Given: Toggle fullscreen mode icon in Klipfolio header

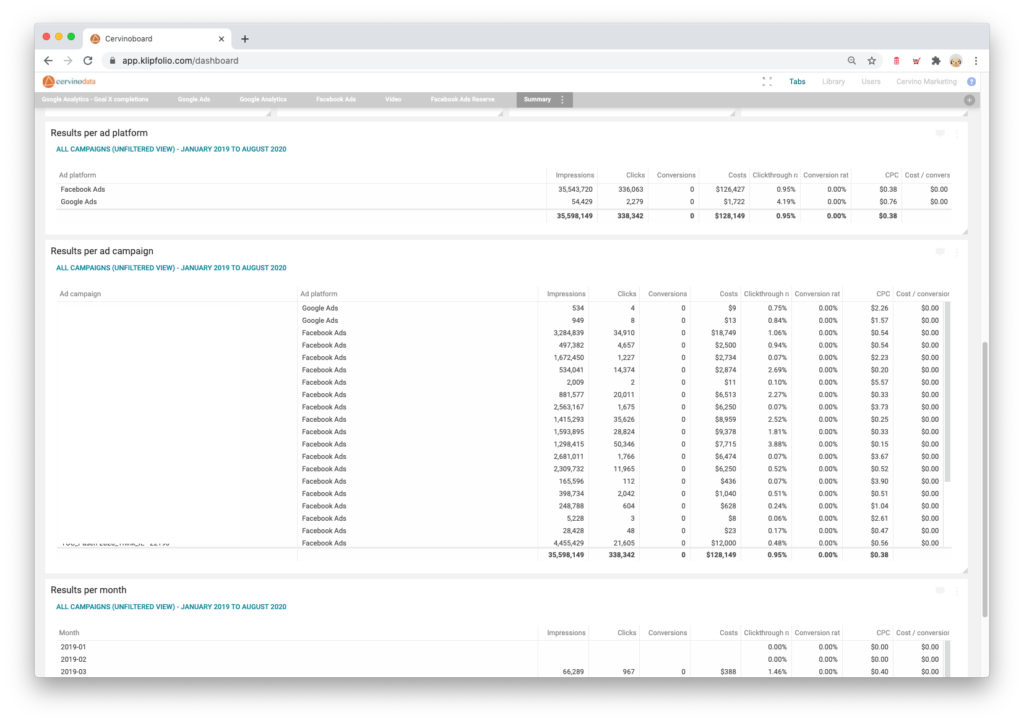Looking at the screenshot, I should (767, 81).
